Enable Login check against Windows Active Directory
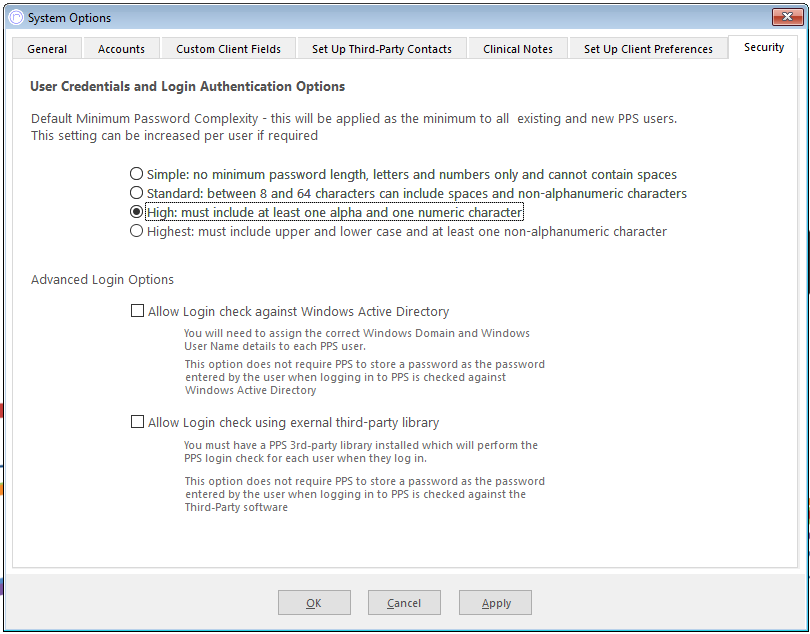 click(137, 311)
